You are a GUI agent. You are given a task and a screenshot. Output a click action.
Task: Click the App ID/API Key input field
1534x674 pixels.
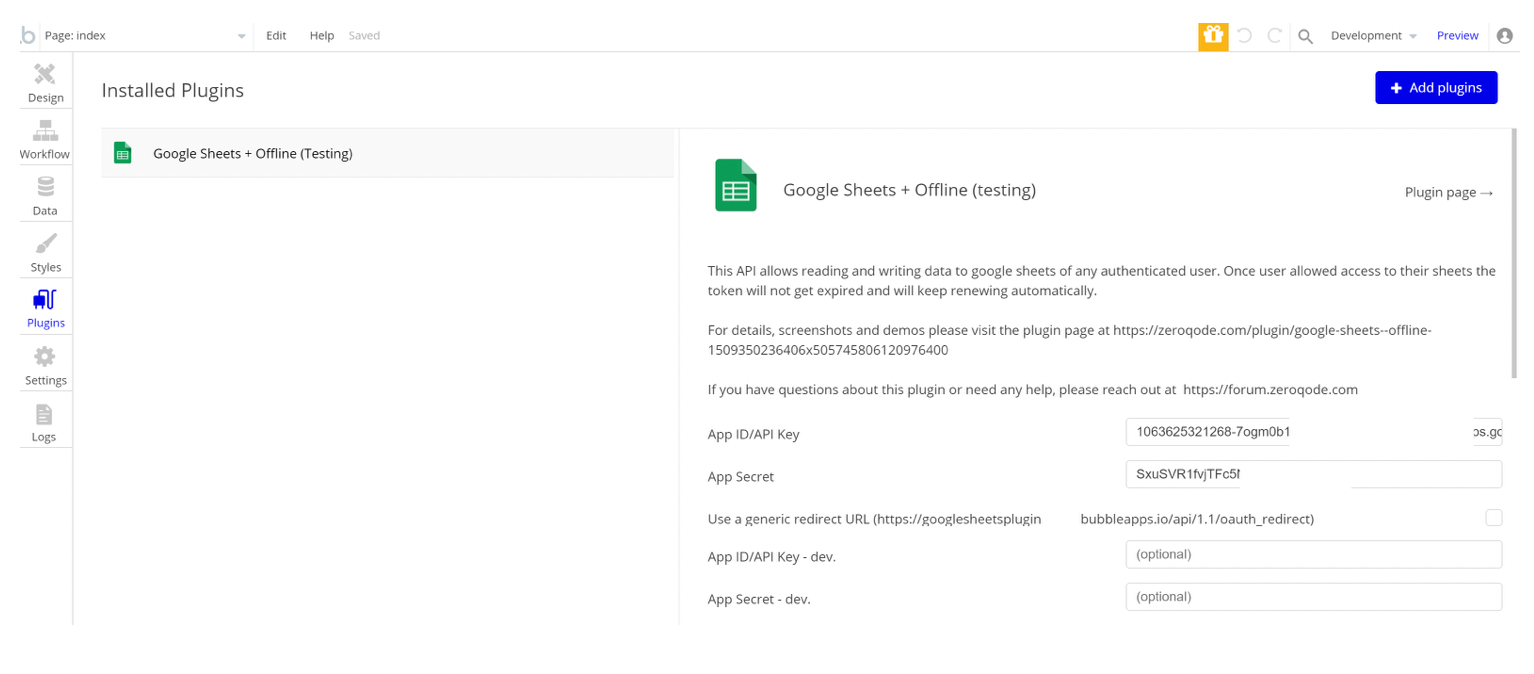pyautogui.click(x=1313, y=432)
